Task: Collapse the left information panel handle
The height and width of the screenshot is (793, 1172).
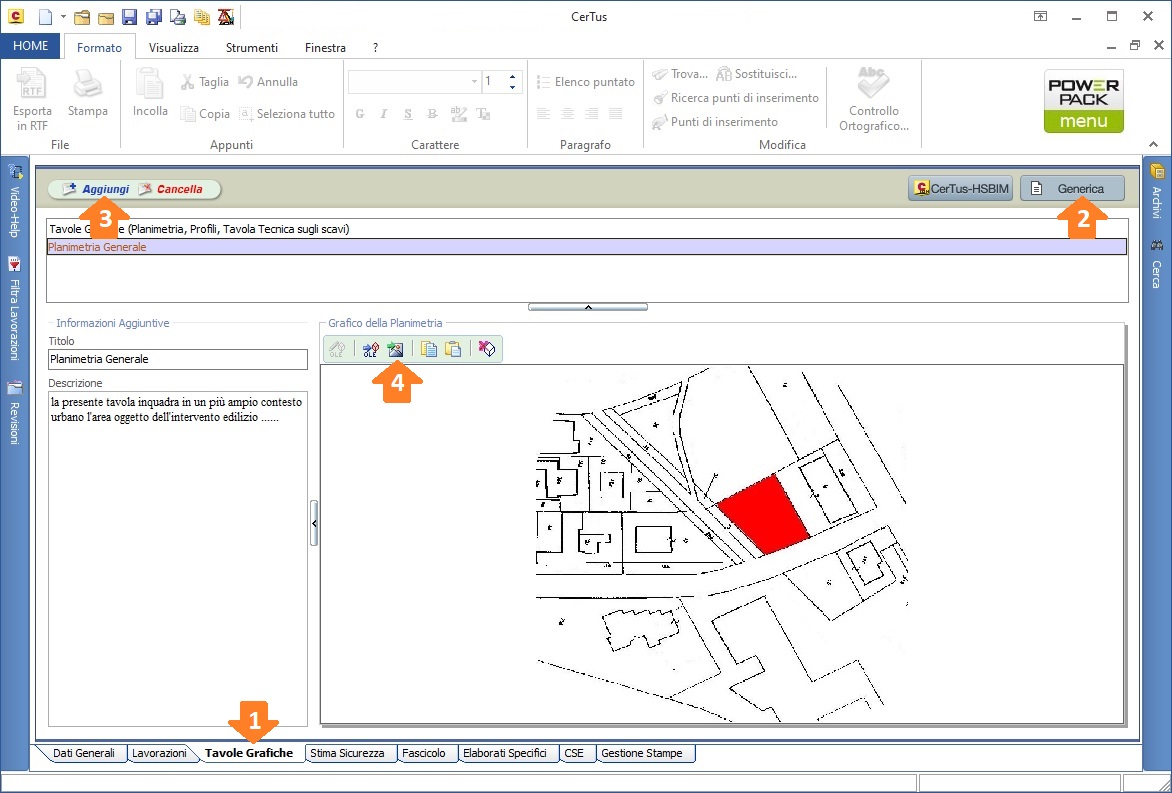Action: (314, 523)
